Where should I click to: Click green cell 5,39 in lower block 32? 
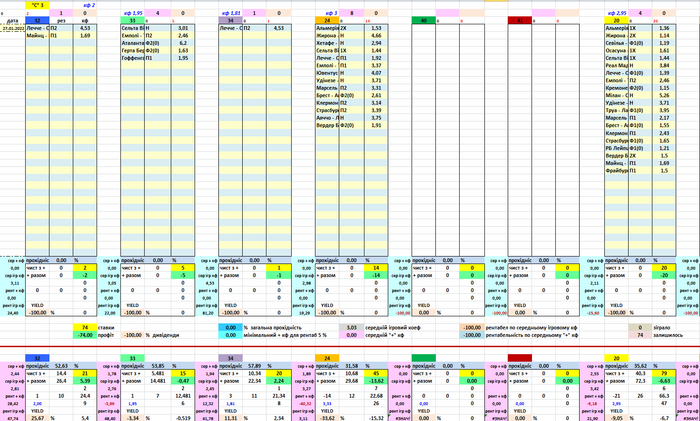pyautogui.click(x=85, y=381)
